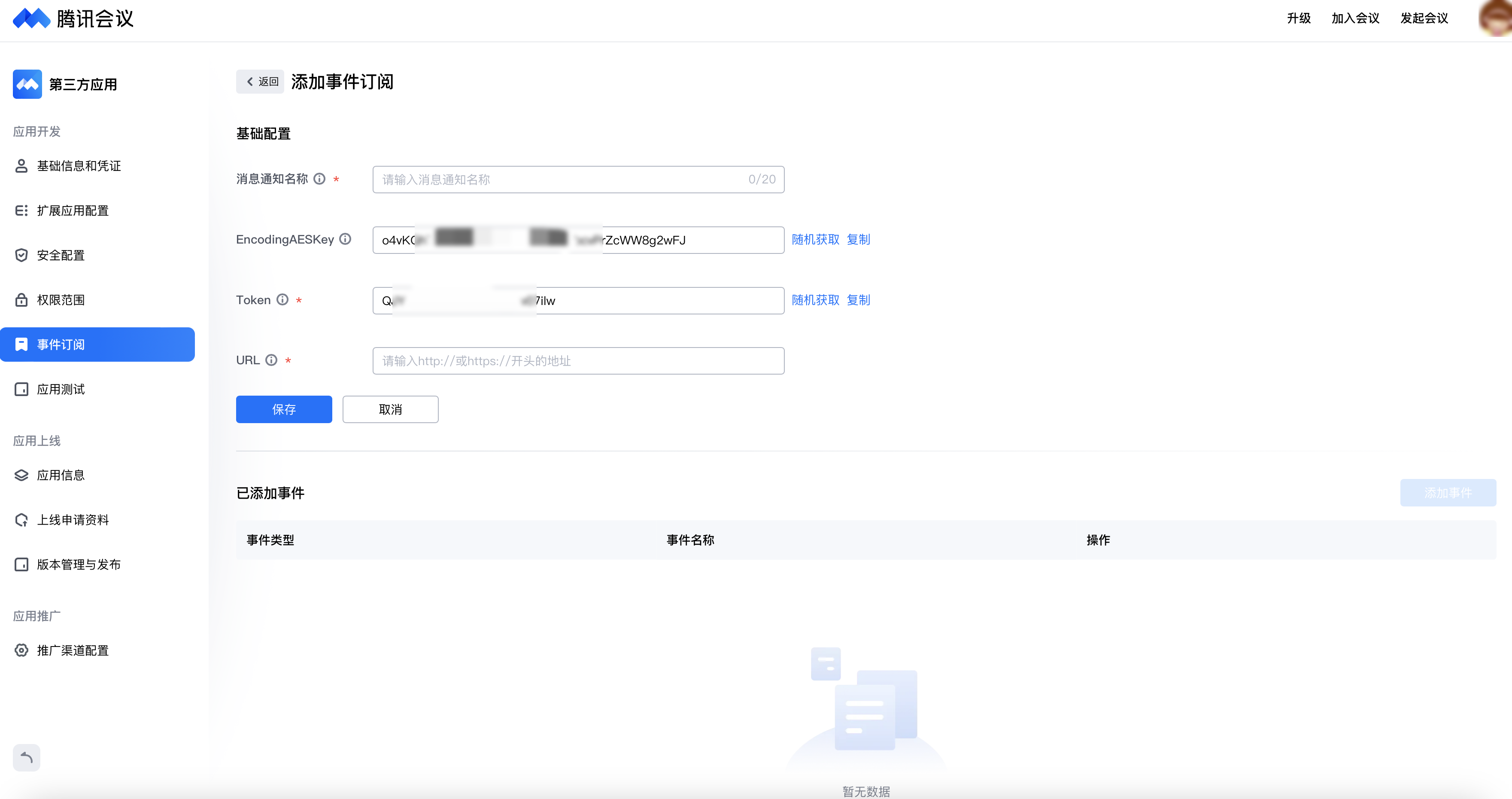Viewport: 1512px width, 799px height.
Task: Click the layers icon for 应用信息
Action: click(x=21, y=475)
